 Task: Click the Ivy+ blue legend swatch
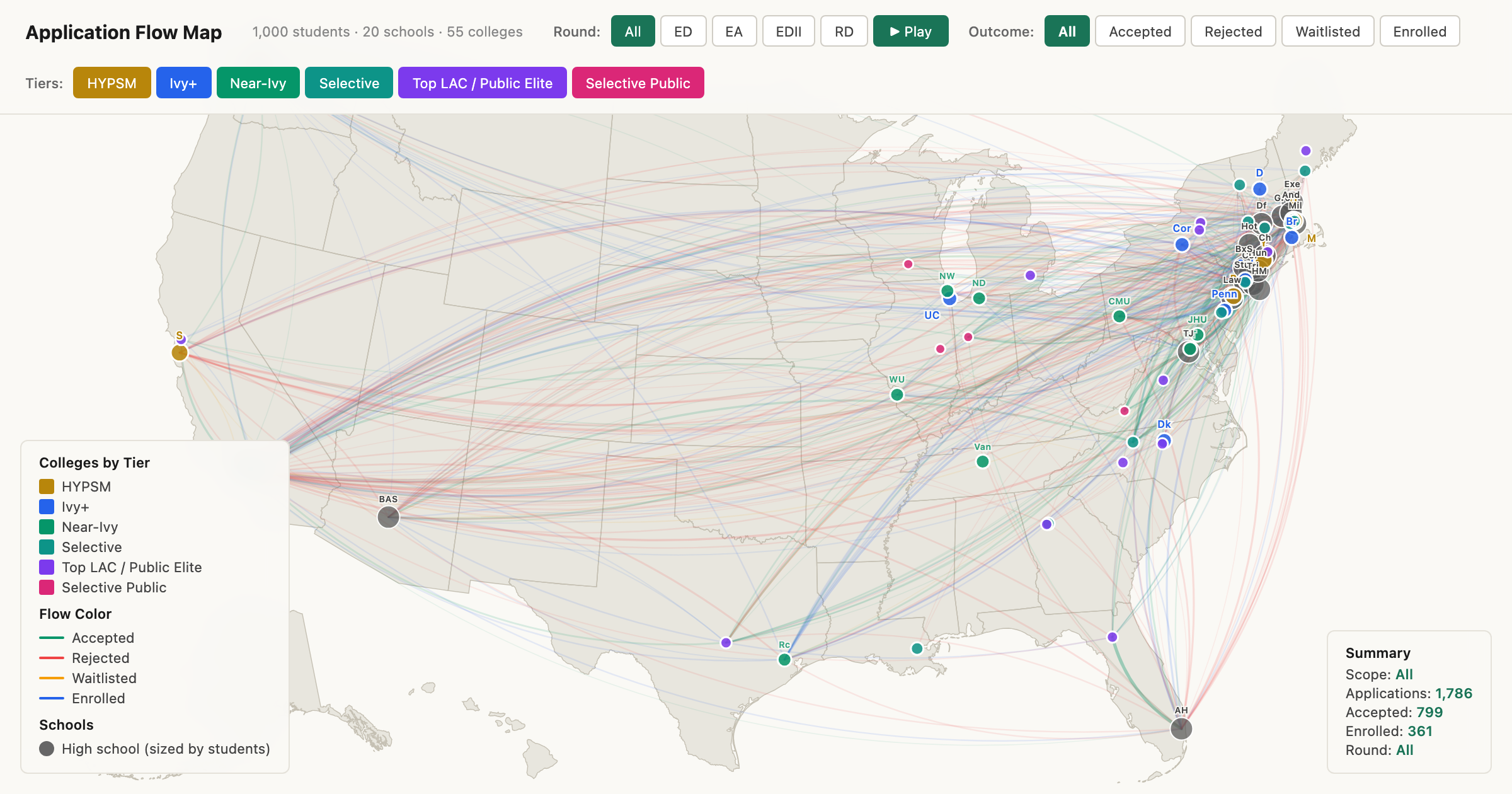coord(47,507)
